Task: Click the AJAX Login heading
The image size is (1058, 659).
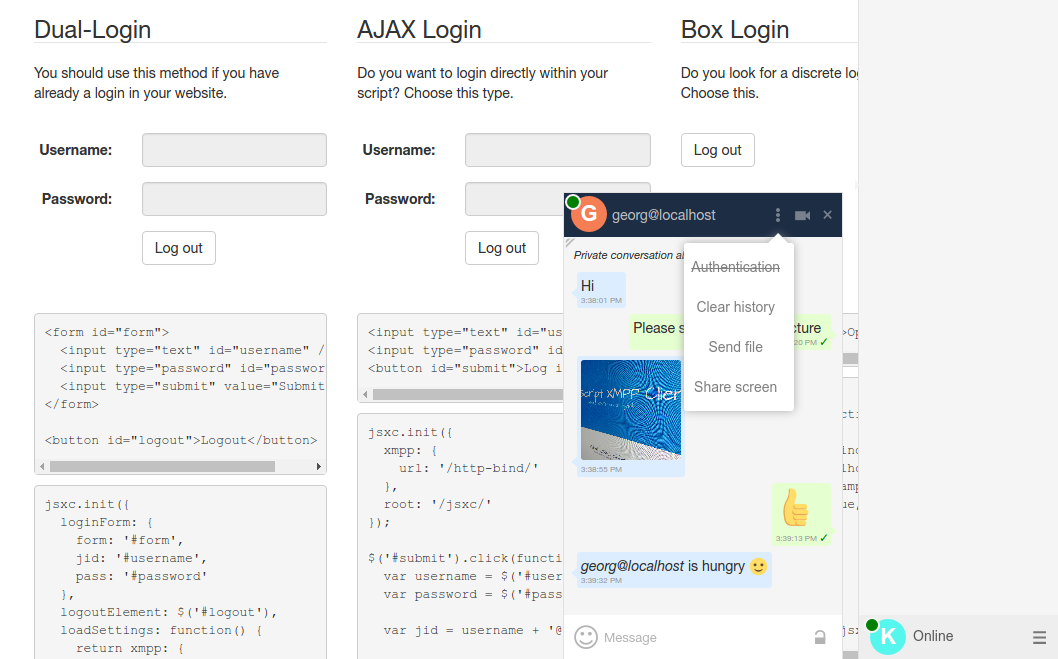Action: pyautogui.click(x=419, y=30)
